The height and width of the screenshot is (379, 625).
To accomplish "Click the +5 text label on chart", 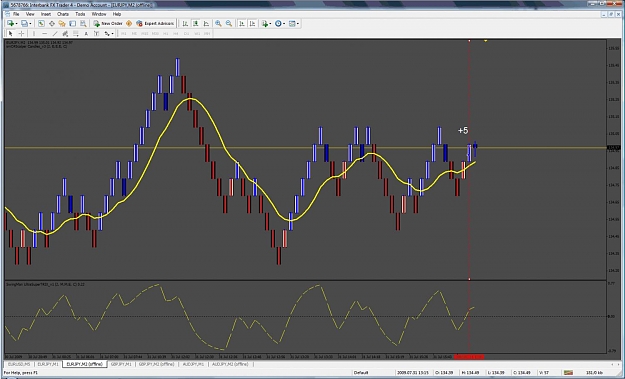I will [x=463, y=130].
